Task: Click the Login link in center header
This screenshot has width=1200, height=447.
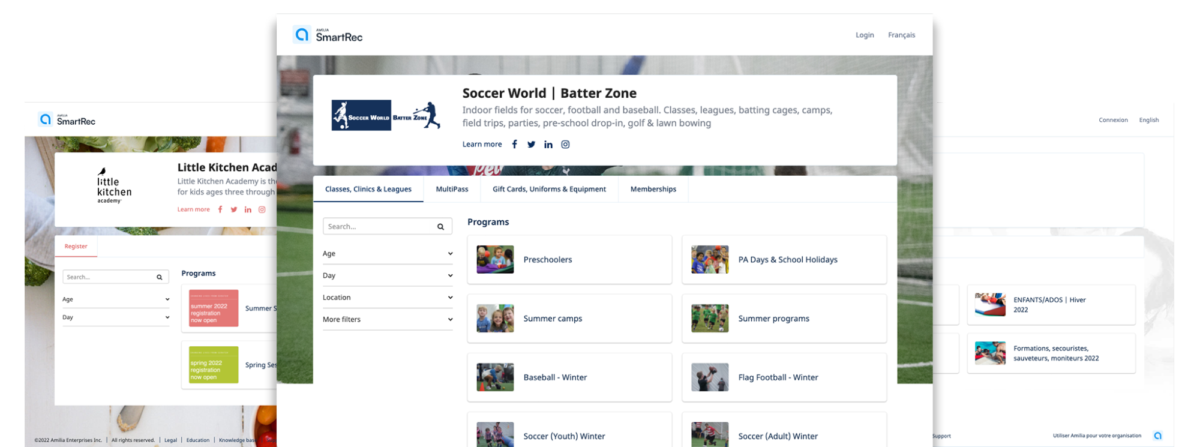Action: tap(864, 35)
